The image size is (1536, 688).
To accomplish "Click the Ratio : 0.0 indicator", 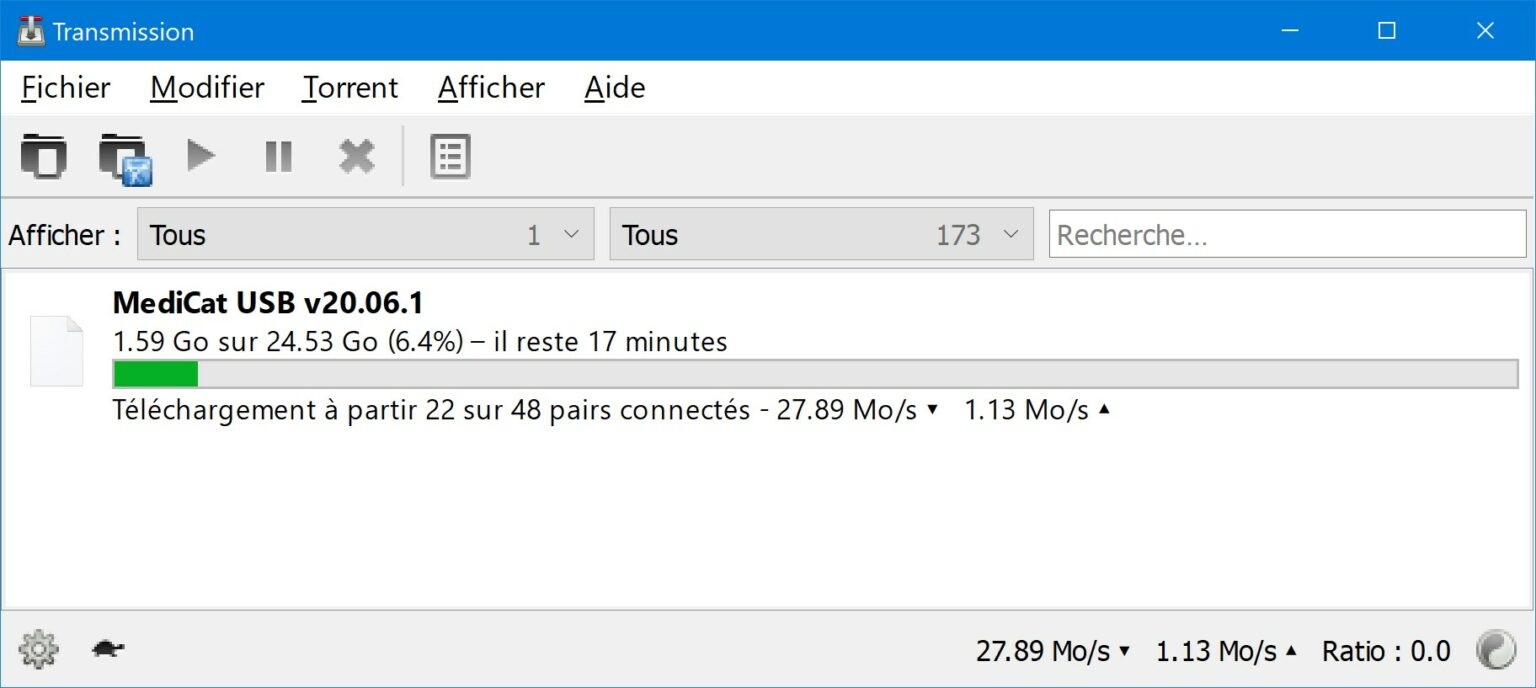I will click(1388, 649).
